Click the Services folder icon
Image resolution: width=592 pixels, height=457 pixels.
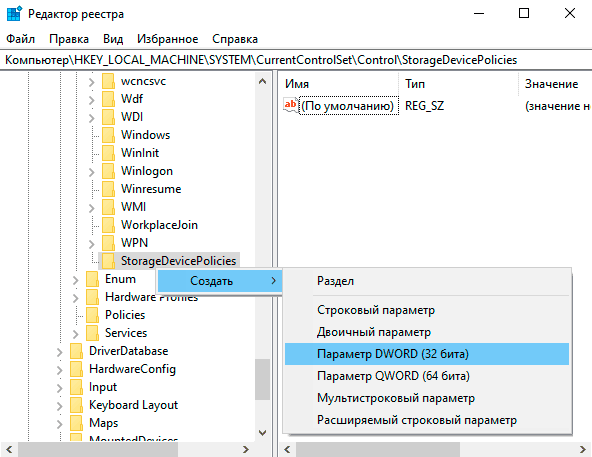(92, 333)
